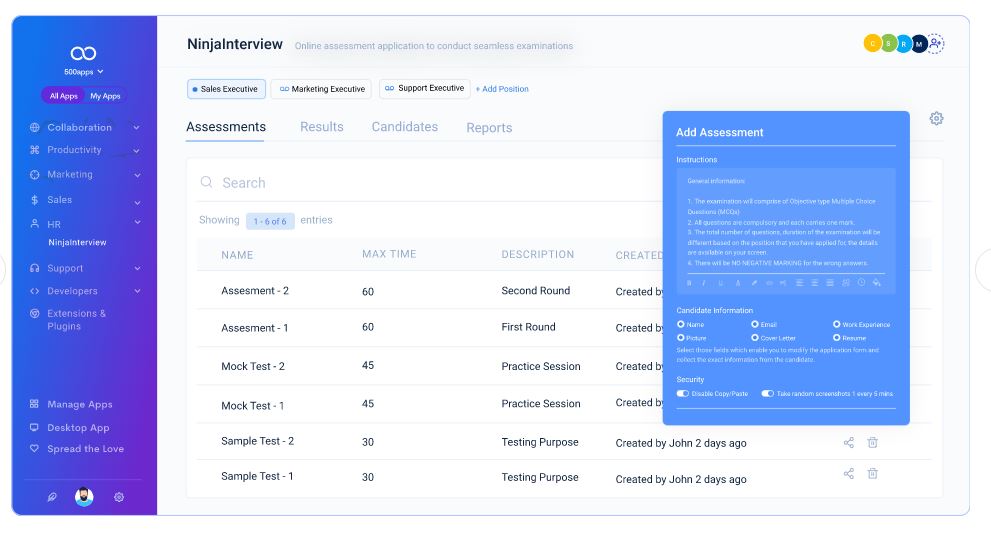Open the Spread the Love link
Viewport: 991px width, 539px height.
(x=85, y=449)
